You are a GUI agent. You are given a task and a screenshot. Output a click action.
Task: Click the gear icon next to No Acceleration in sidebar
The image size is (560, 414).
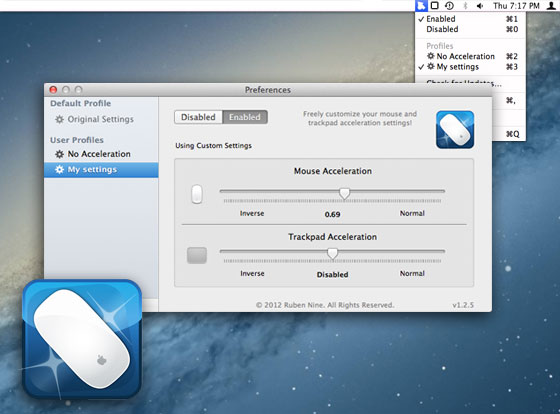click(59, 154)
